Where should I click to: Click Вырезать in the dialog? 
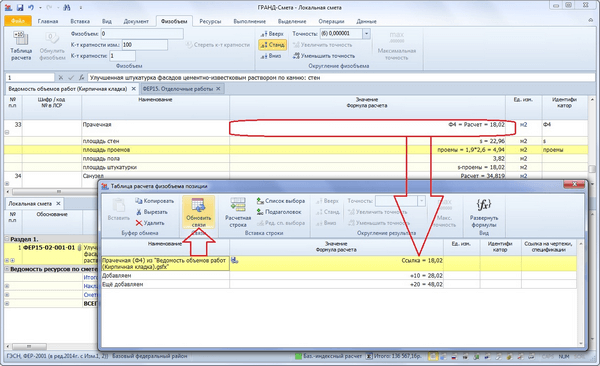152,212
